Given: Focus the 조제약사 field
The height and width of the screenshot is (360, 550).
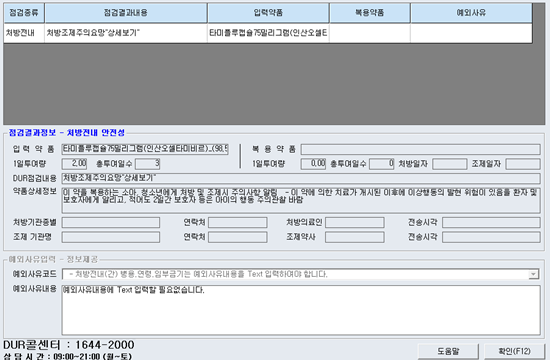Looking at the screenshot, I should click(355, 237).
